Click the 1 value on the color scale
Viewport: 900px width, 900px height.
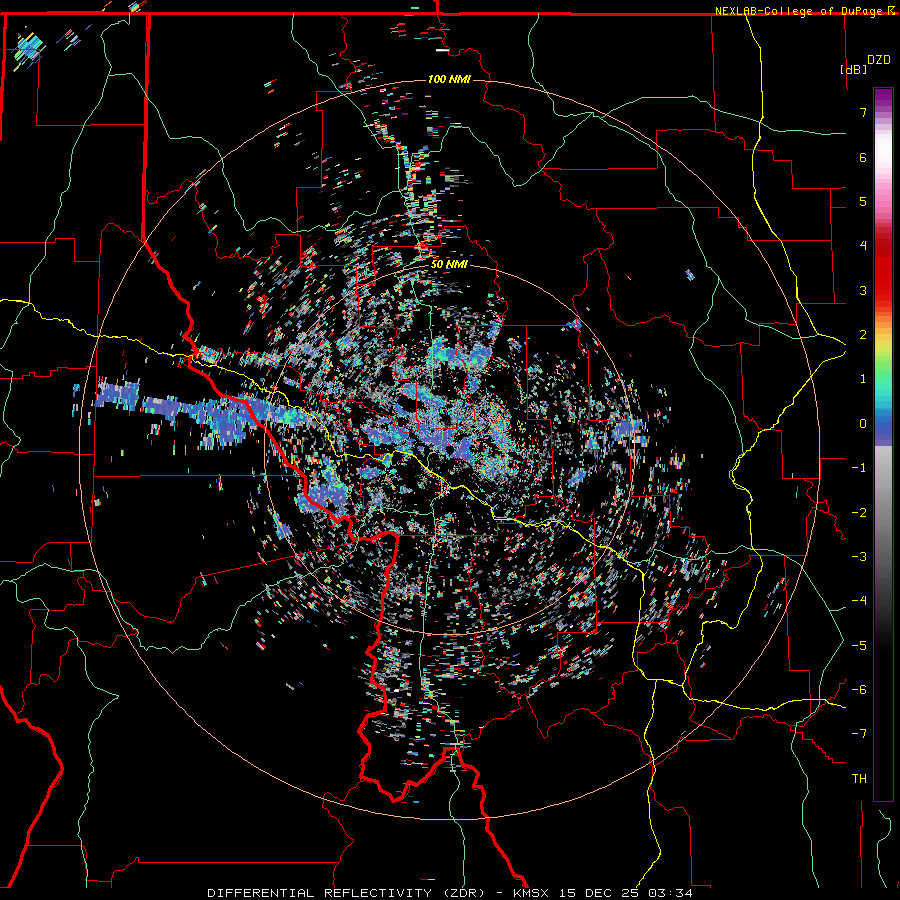coord(863,379)
